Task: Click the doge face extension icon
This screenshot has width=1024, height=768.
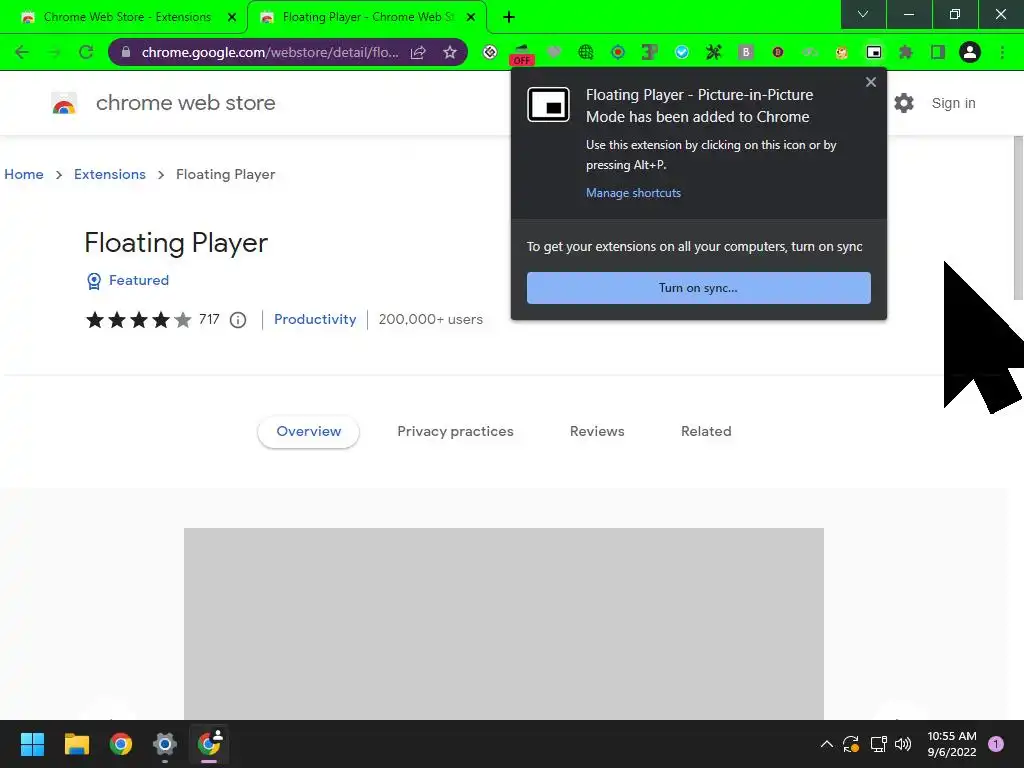Action: pyautogui.click(x=842, y=53)
